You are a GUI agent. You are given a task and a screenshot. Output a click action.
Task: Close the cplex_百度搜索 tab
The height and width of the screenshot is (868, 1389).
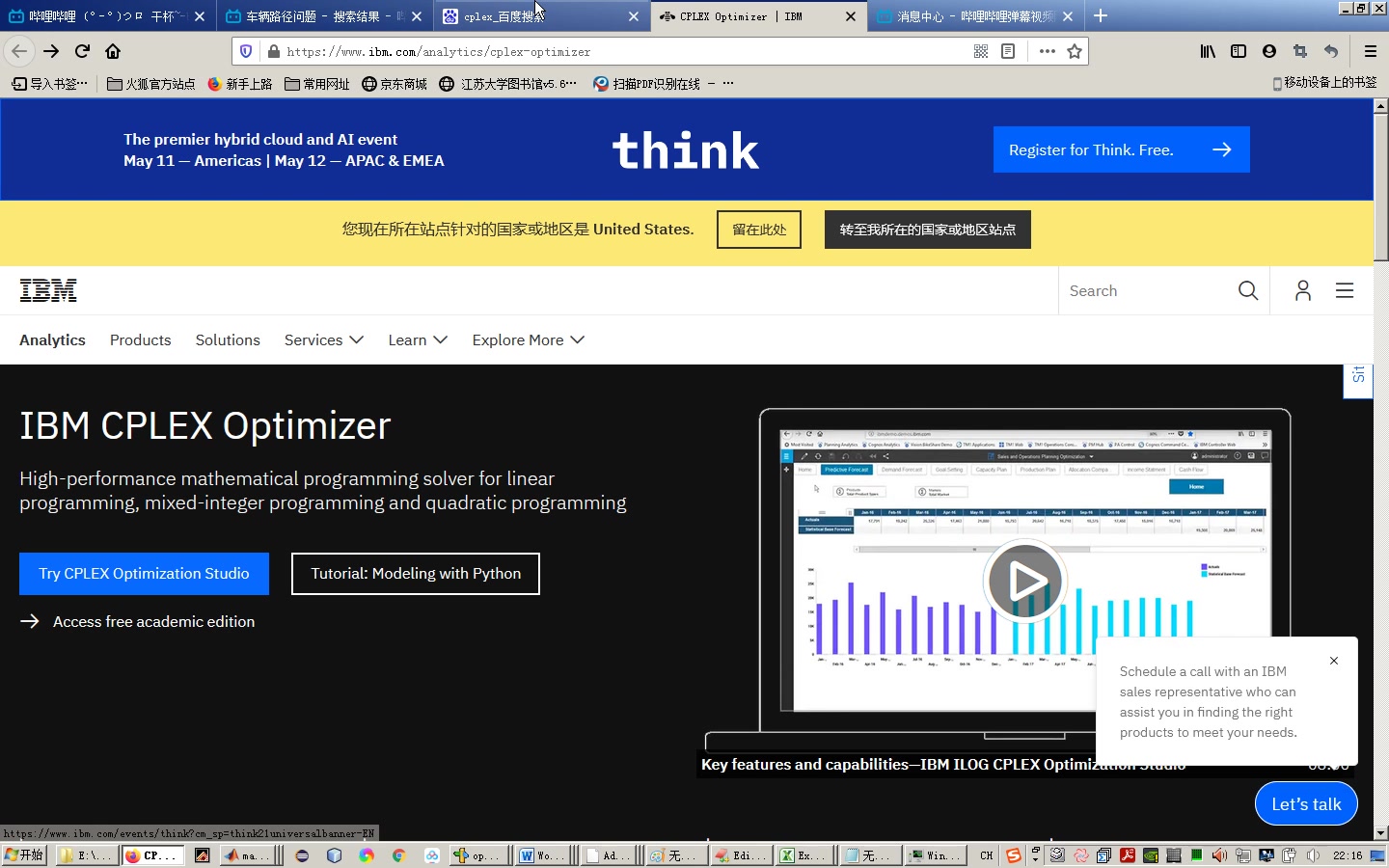[x=634, y=16]
